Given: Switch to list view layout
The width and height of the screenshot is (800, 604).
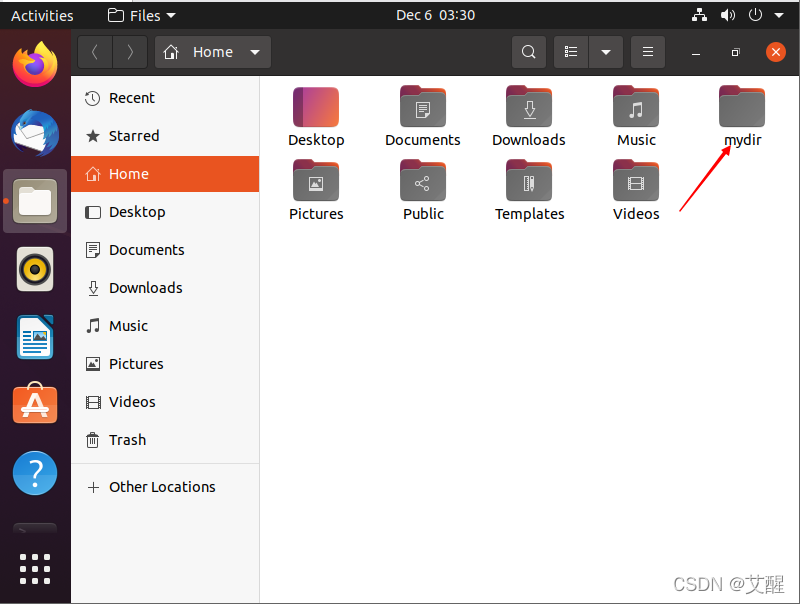Looking at the screenshot, I should [571, 52].
